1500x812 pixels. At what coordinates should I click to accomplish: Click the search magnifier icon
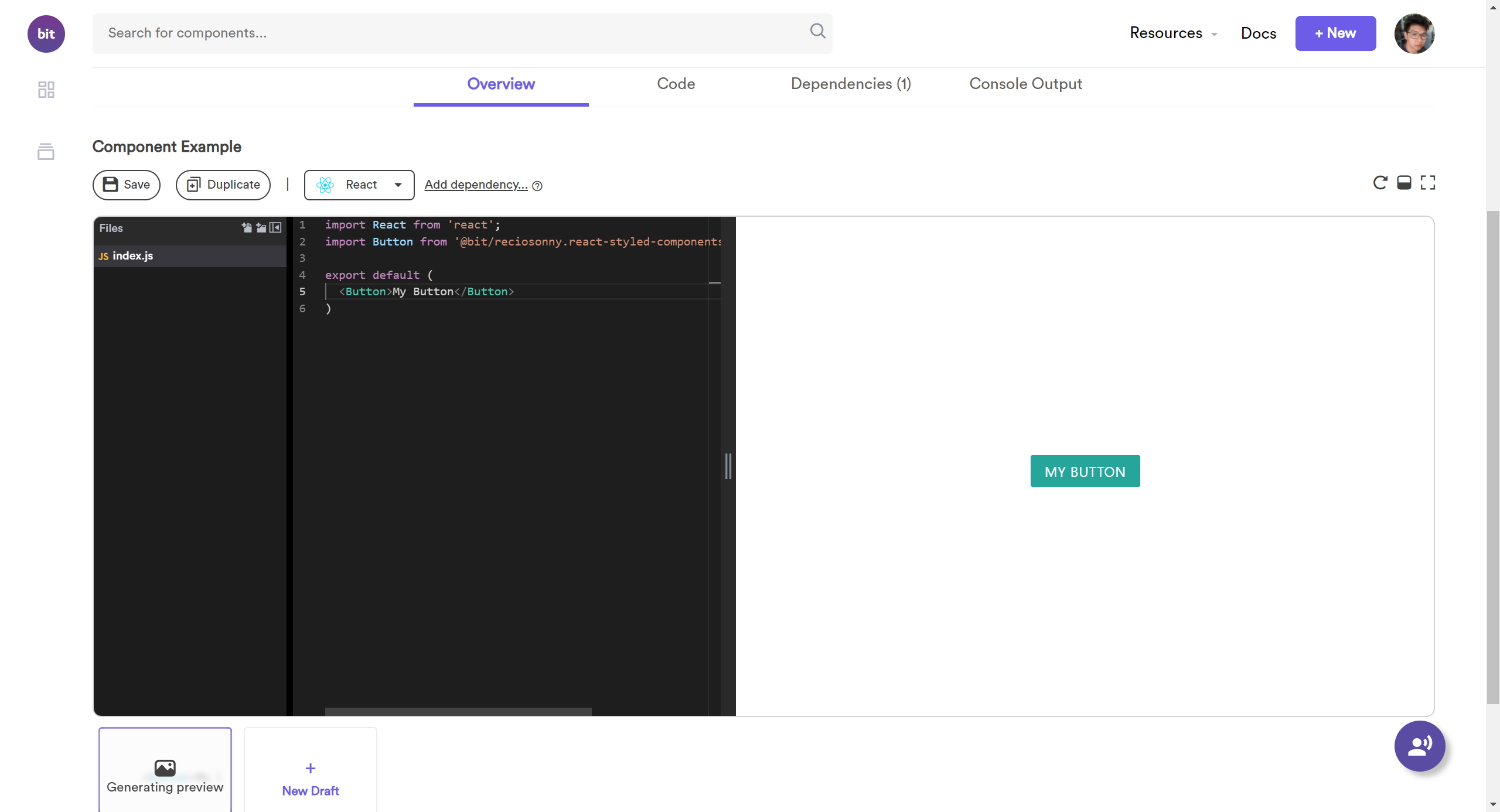tap(817, 31)
